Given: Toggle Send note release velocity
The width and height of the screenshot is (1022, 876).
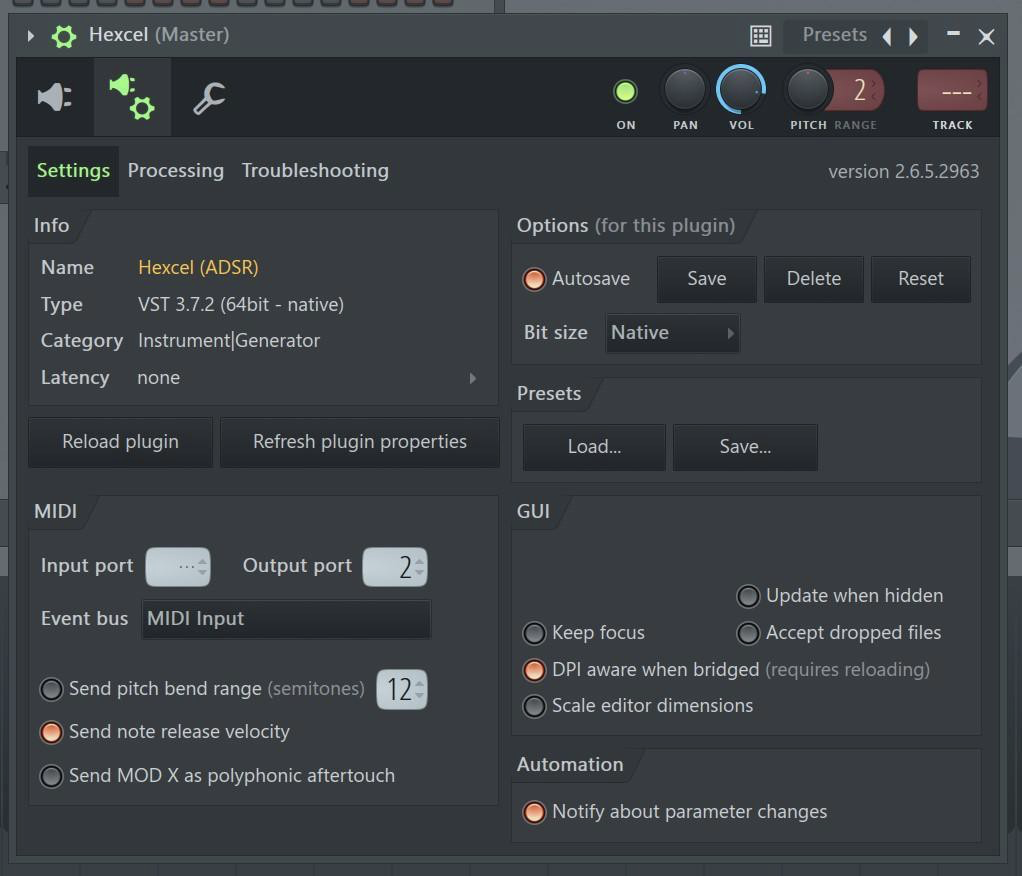Looking at the screenshot, I should [x=51, y=732].
